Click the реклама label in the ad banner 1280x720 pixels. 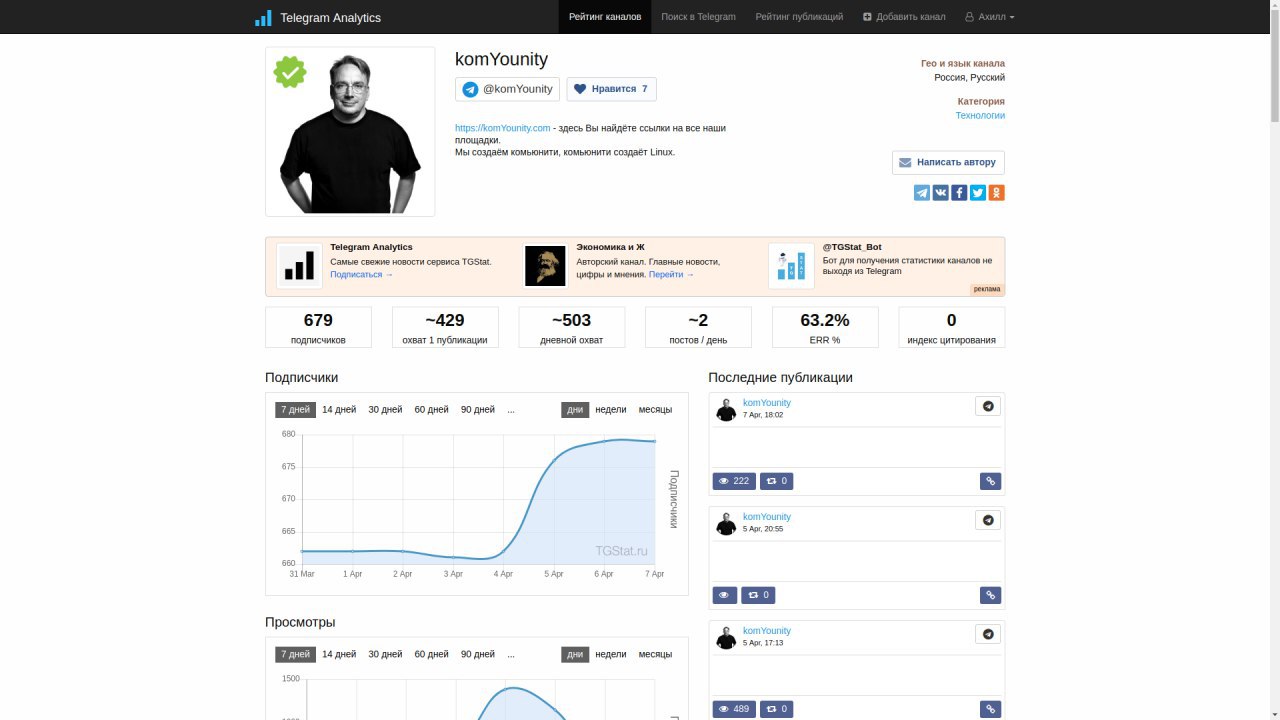click(986, 289)
